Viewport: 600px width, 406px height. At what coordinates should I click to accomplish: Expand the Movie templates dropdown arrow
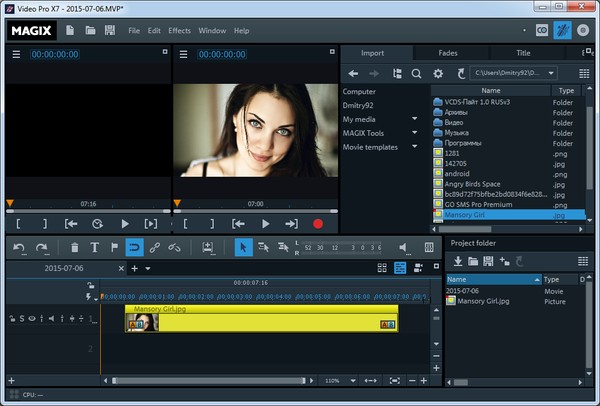coord(414,146)
